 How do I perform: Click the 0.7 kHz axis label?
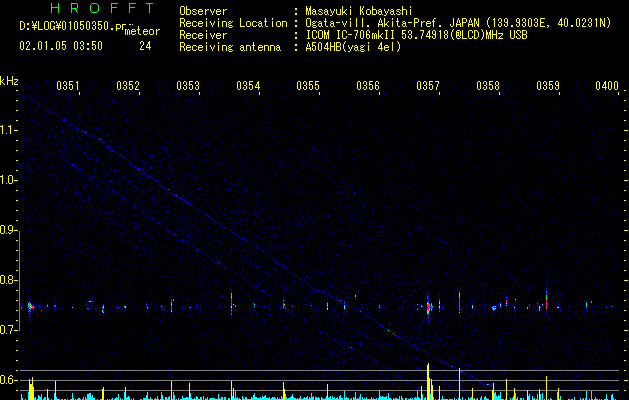9,330
